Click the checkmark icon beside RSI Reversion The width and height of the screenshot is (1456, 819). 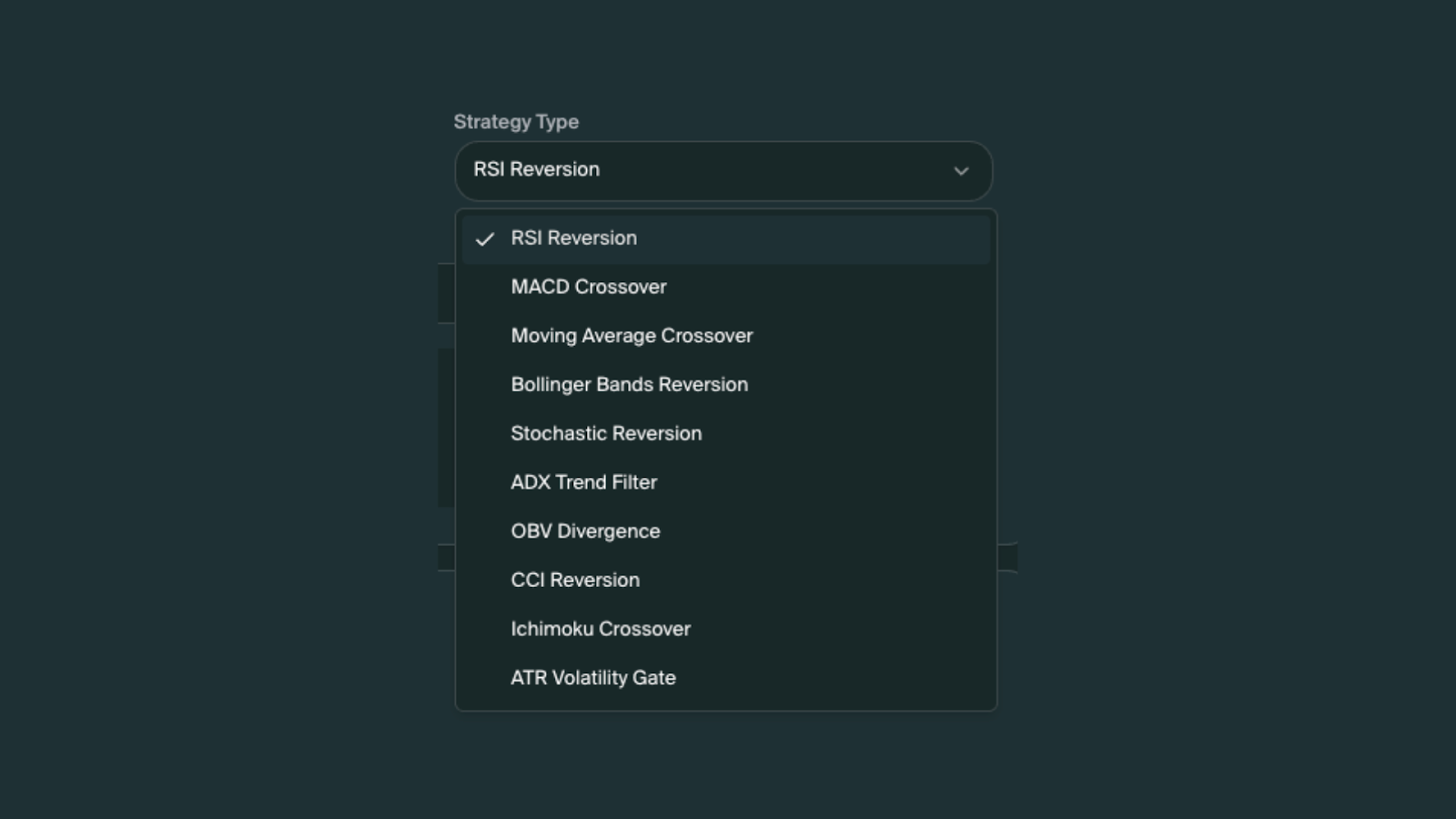[x=484, y=239]
